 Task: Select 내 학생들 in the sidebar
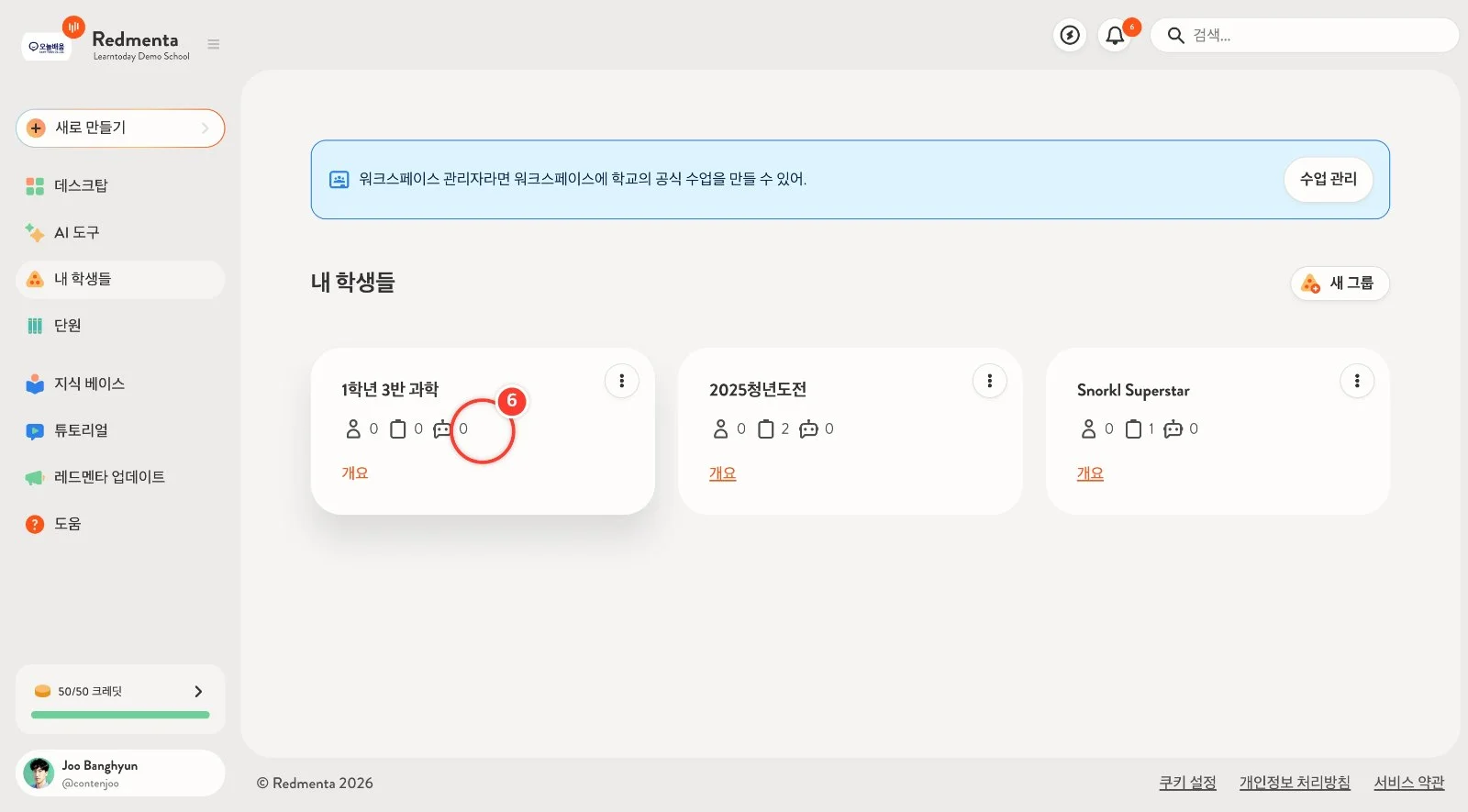[120, 279]
